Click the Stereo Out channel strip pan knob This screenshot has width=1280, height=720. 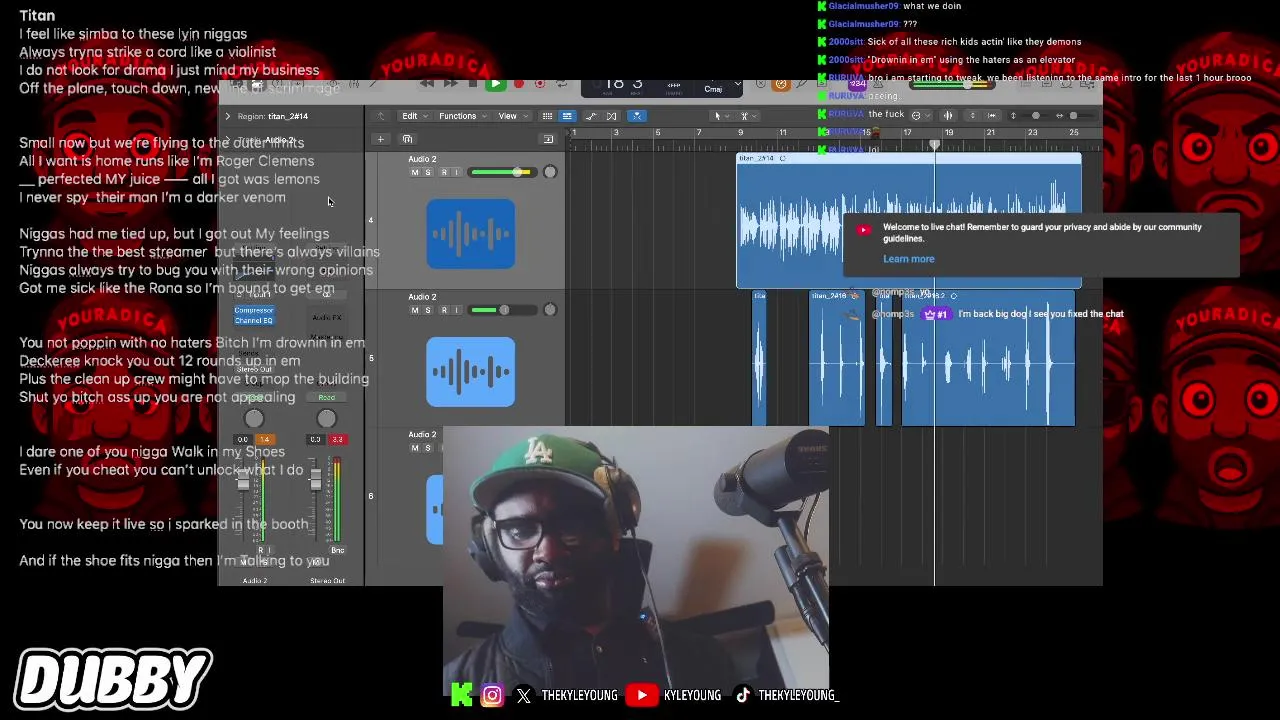326,419
